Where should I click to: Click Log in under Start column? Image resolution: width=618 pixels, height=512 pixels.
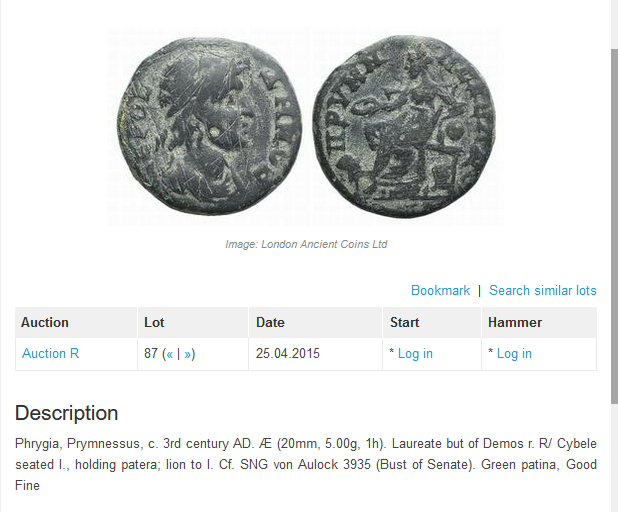(415, 353)
